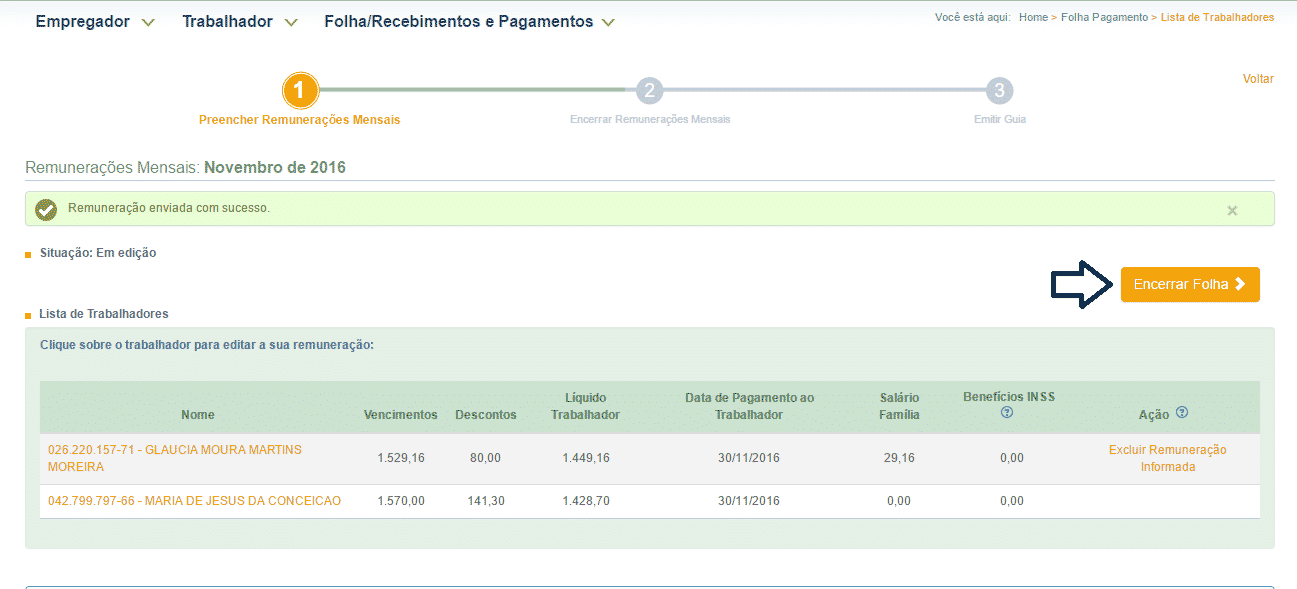Screen dimensions: 1297x589
Task: Click the Líquido value 1.449,16
Action: (x=585, y=458)
